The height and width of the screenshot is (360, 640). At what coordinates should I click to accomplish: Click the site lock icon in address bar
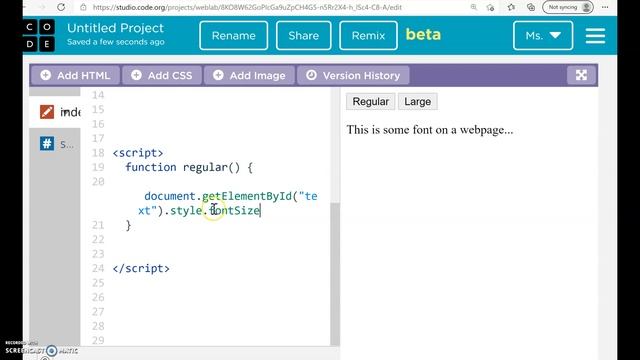click(84, 7)
